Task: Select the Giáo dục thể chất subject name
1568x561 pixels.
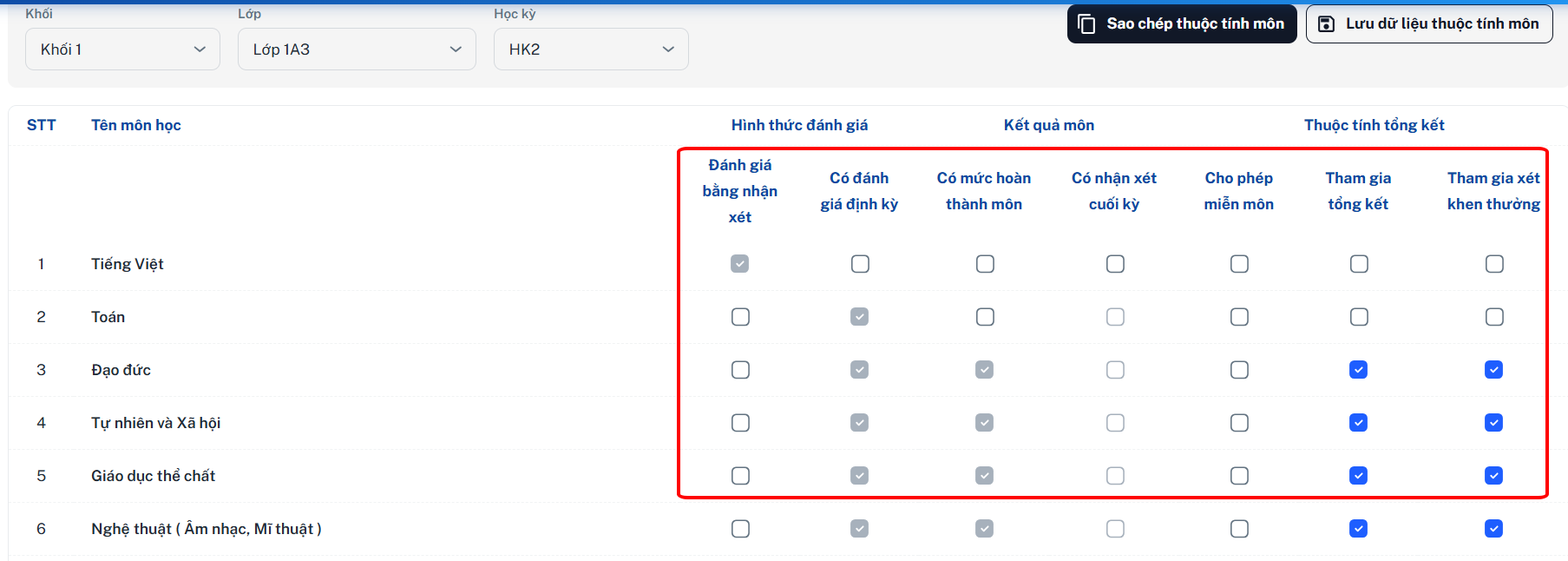Action: pos(153,476)
